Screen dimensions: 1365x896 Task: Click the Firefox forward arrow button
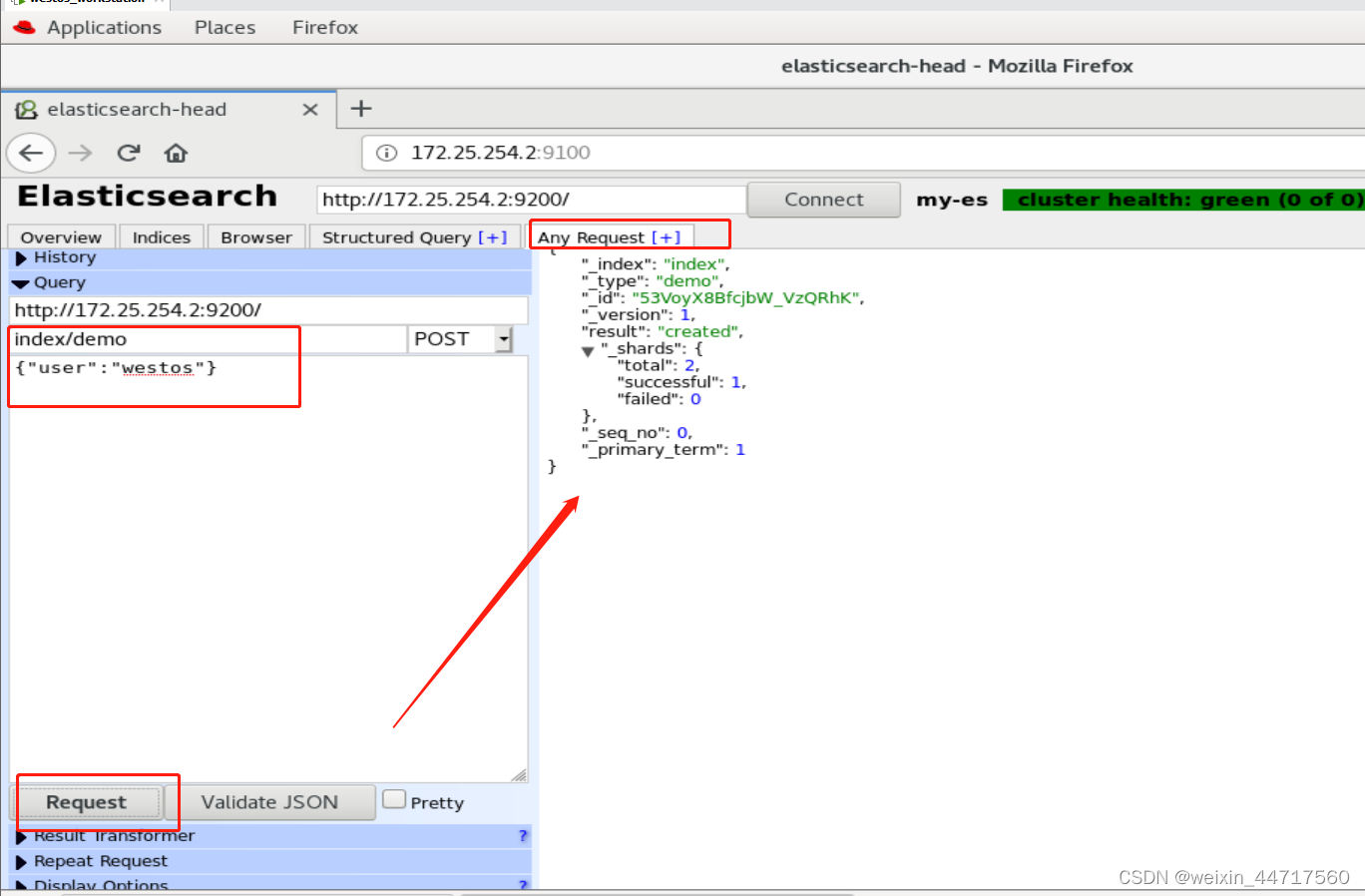(80, 153)
